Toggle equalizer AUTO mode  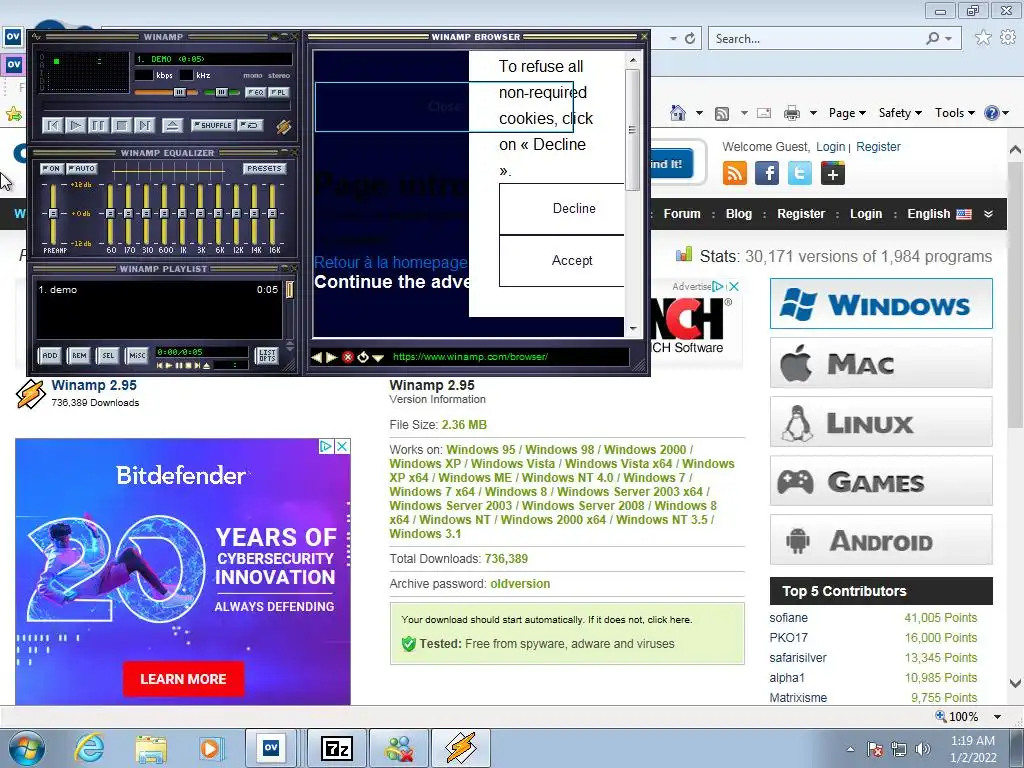[x=82, y=168]
